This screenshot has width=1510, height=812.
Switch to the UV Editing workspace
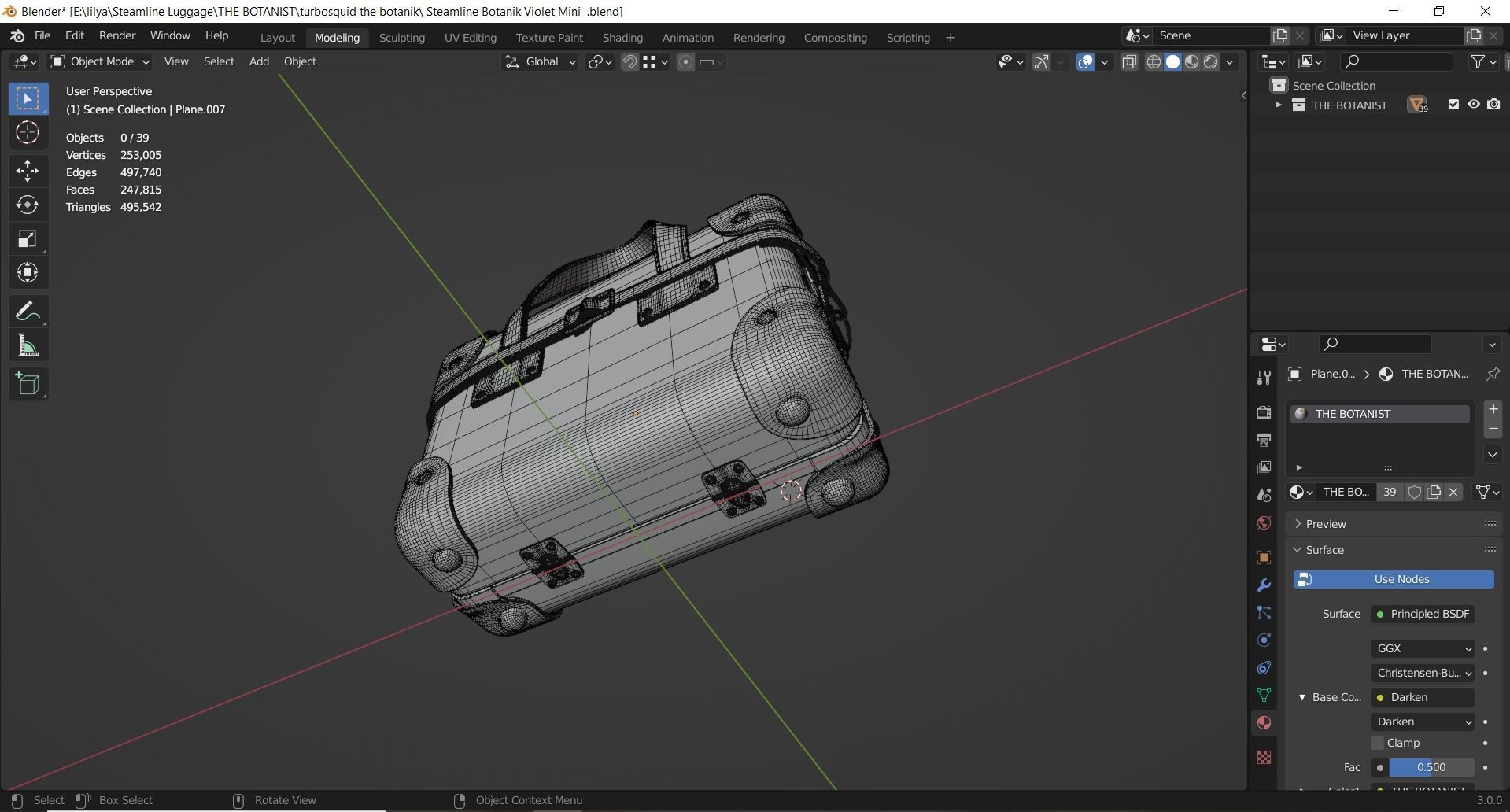(471, 38)
